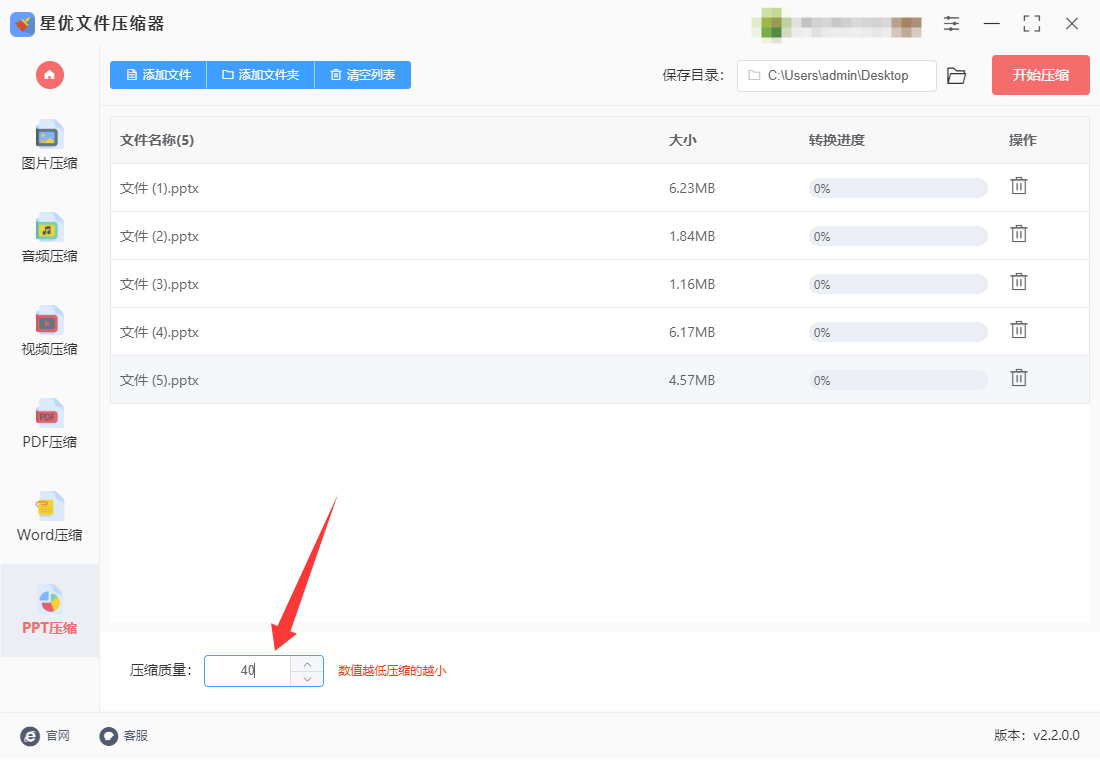Open Word压缩 section in sidebar
Image resolution: width=1100 pixels, height=760 pixels.
tap(49, 517)
